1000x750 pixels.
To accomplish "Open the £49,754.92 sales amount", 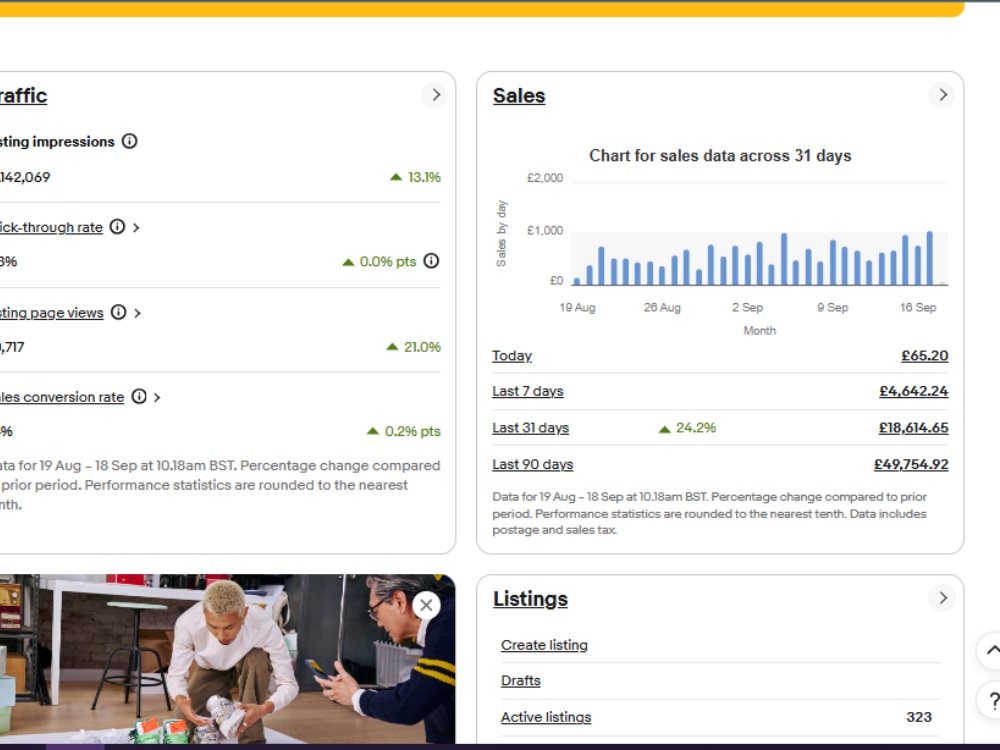I will point(911,464).
